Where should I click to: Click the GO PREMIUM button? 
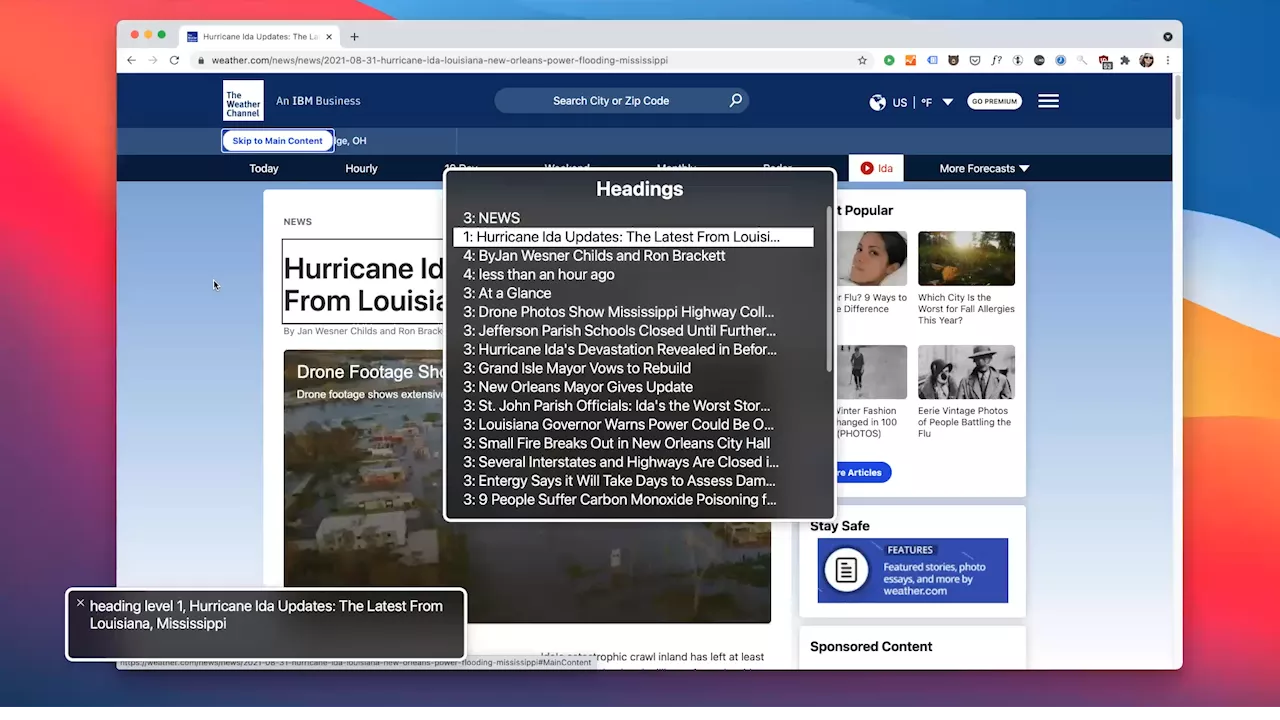tap(994, 101)
